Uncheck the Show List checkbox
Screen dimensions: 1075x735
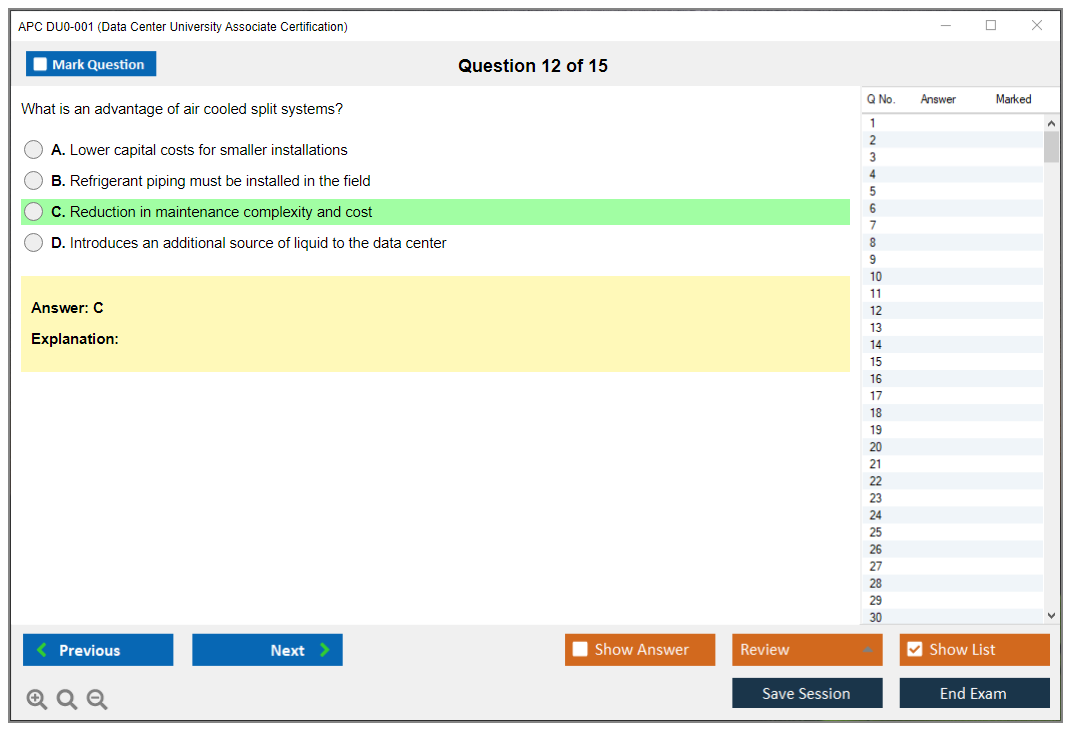[x=914, y=650]
